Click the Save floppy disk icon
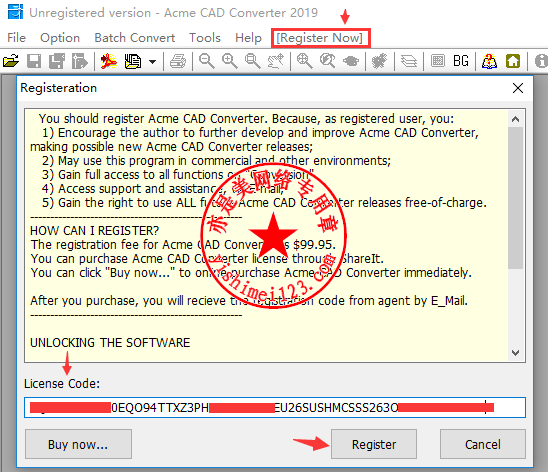Viewport: 548px width, 472px height. (34, 61)
